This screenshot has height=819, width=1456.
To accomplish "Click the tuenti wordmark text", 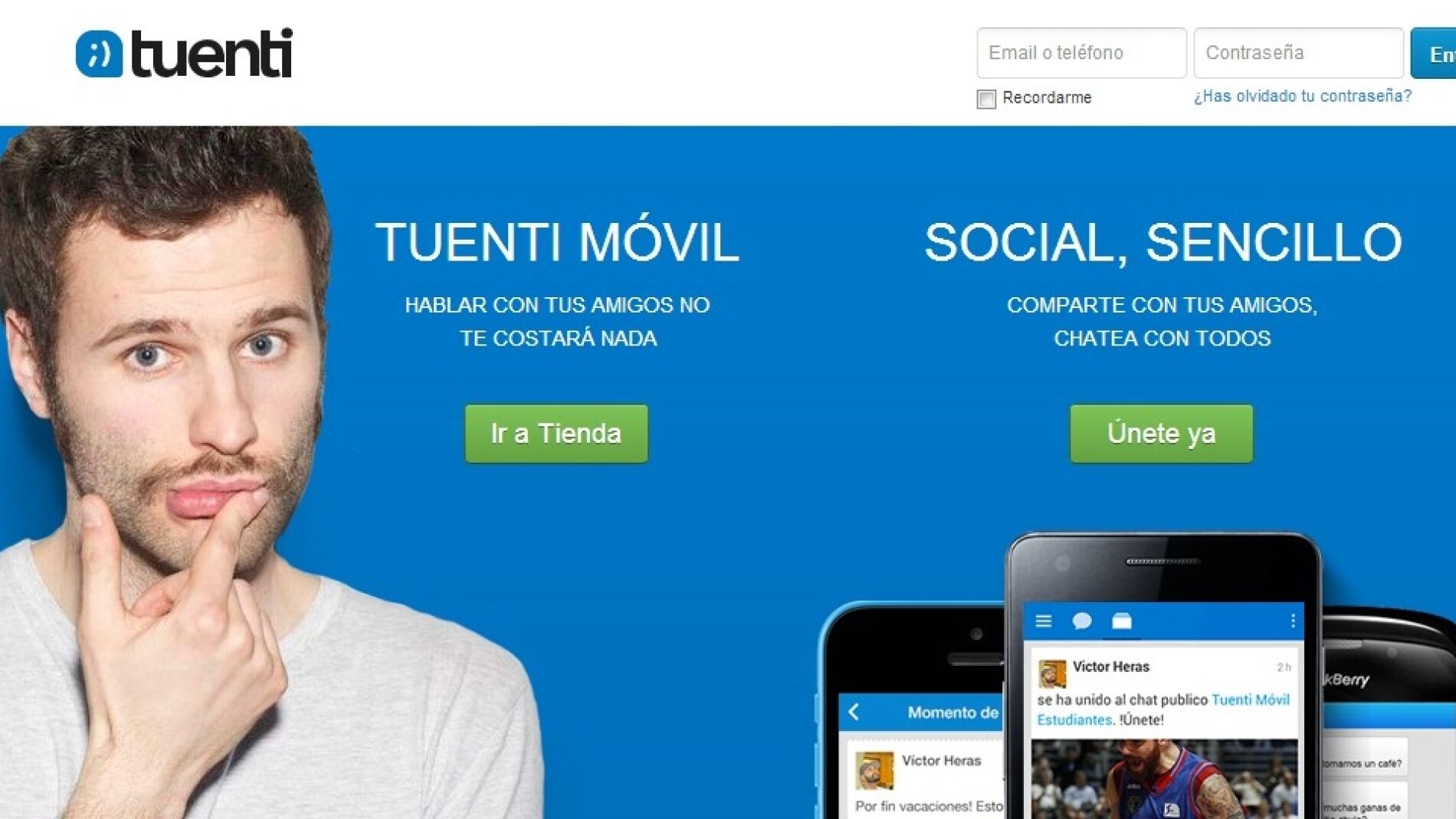I will (x=212, y=54).
